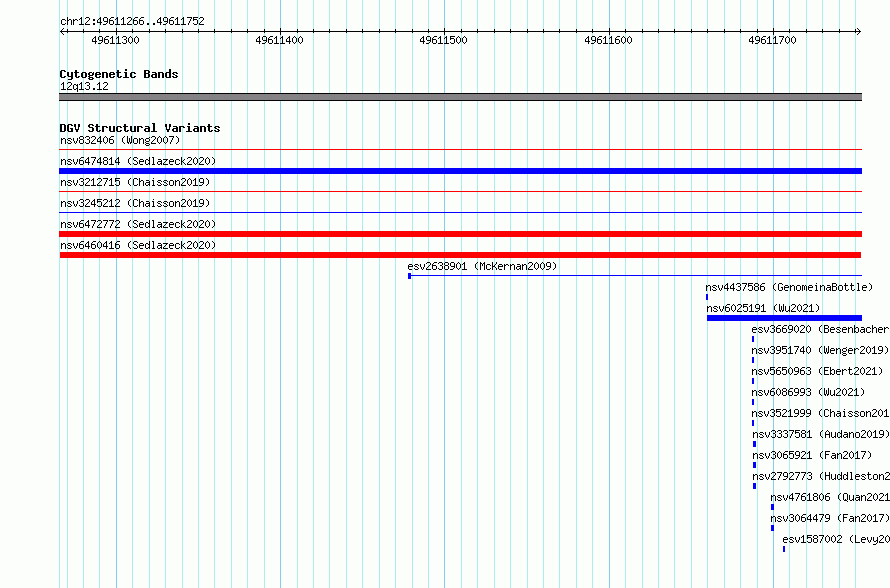This screenshot has width=890, height=588.
Task: Select nsv6472772 (Sedlazeck2020) label
Action: click(138, 224)
